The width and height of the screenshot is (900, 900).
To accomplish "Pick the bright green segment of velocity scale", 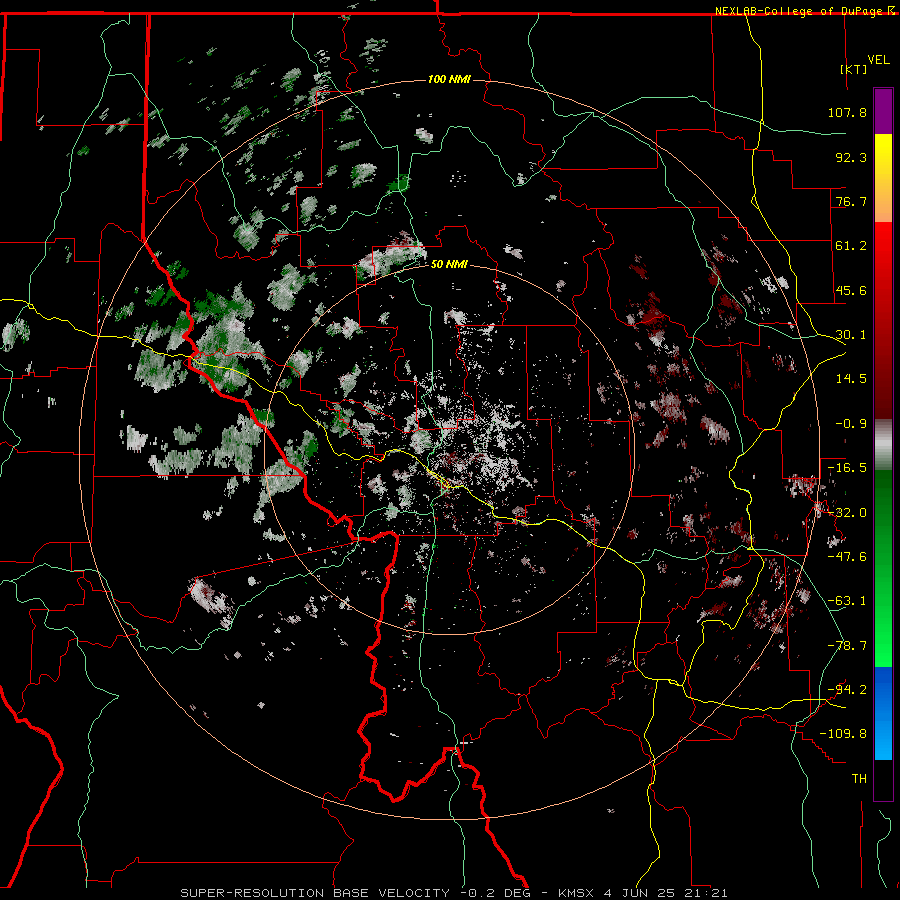I will pyautogui.click(x=883, y=569).
